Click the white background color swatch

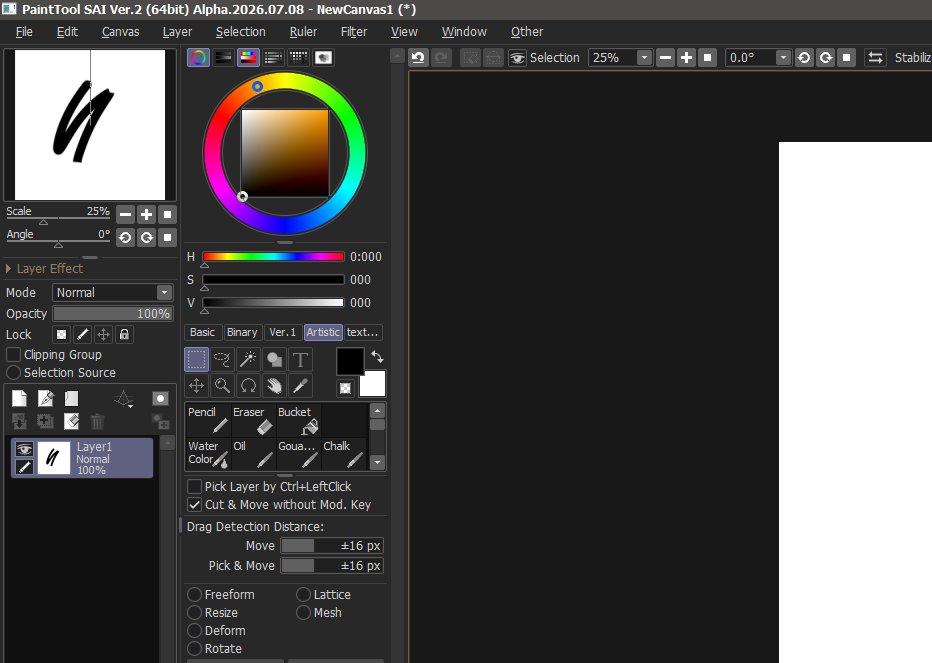tap(373, 384)
